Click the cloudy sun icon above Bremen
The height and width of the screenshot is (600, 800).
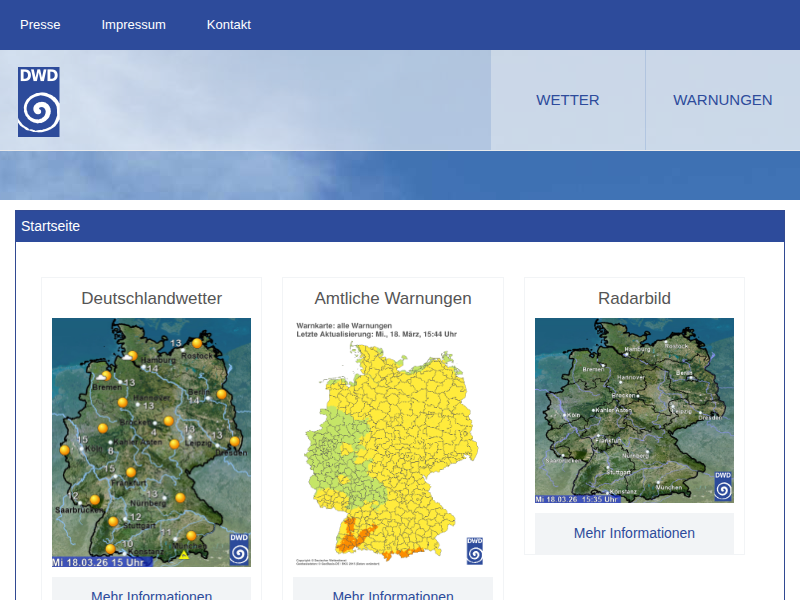point(105,375)
